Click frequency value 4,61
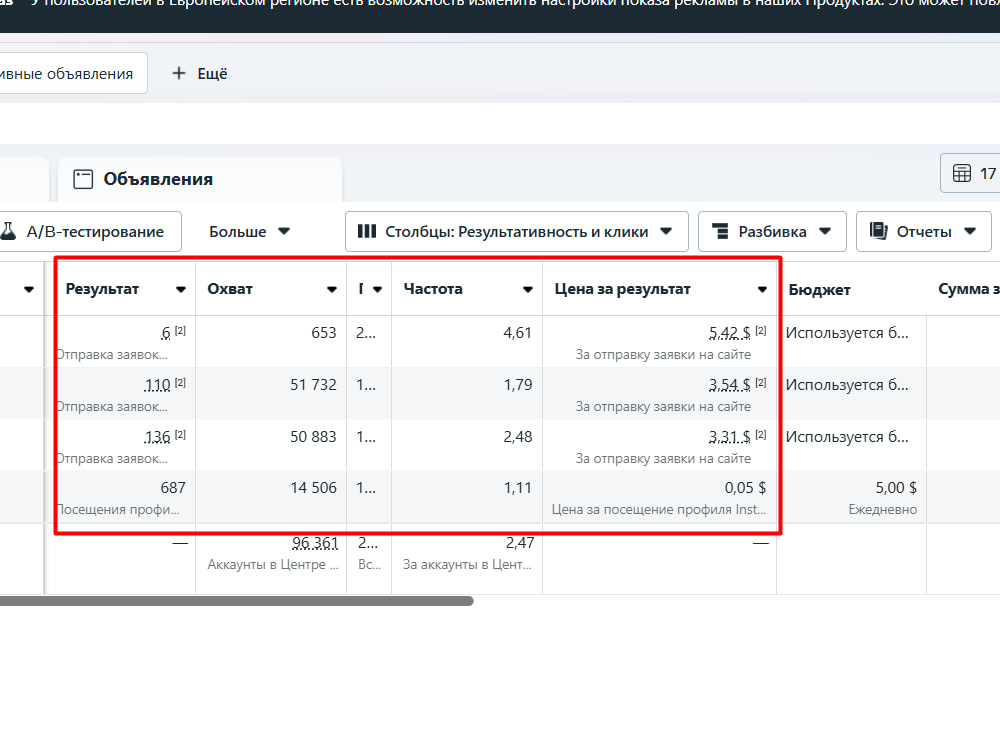The width and height of the screenshot is (1000, 750). point(517,333)
